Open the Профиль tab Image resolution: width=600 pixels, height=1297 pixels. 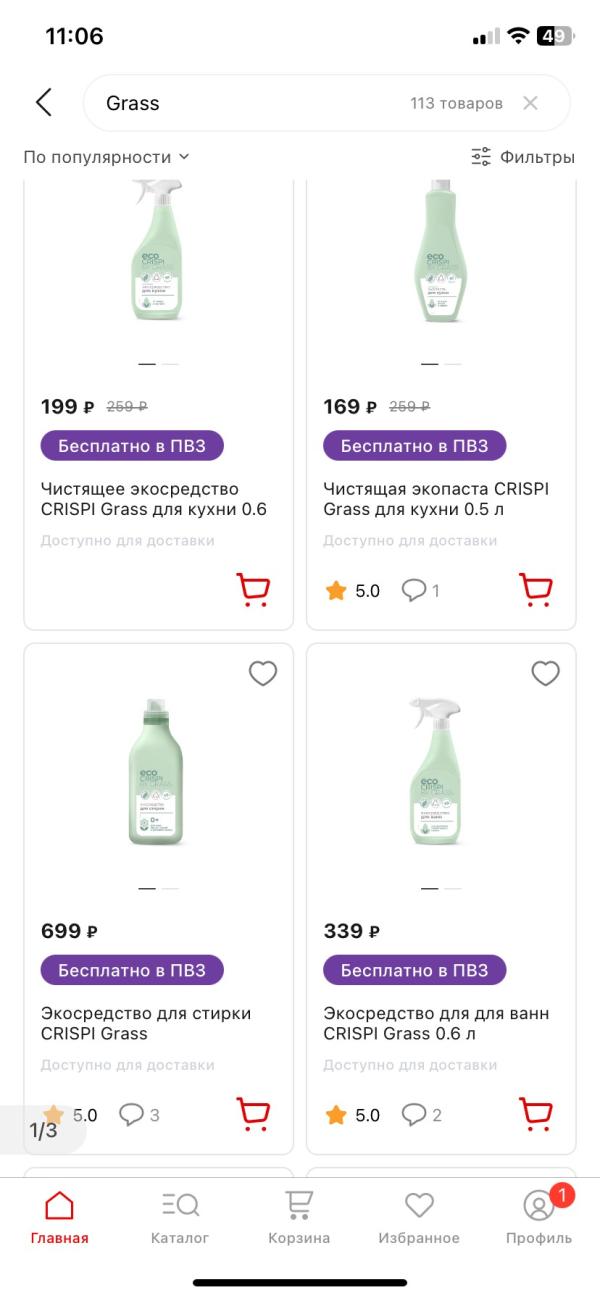coord(539,1216)
